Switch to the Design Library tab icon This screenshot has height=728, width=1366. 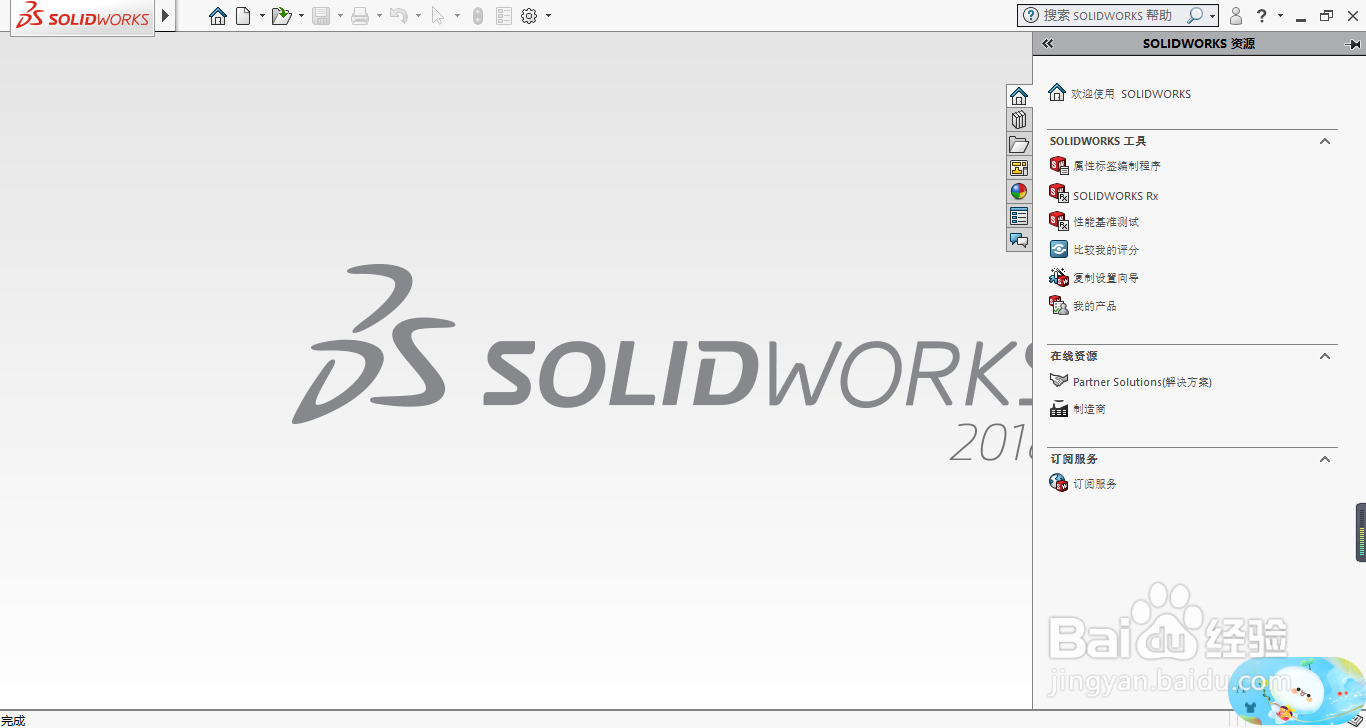coord(1019,120)
